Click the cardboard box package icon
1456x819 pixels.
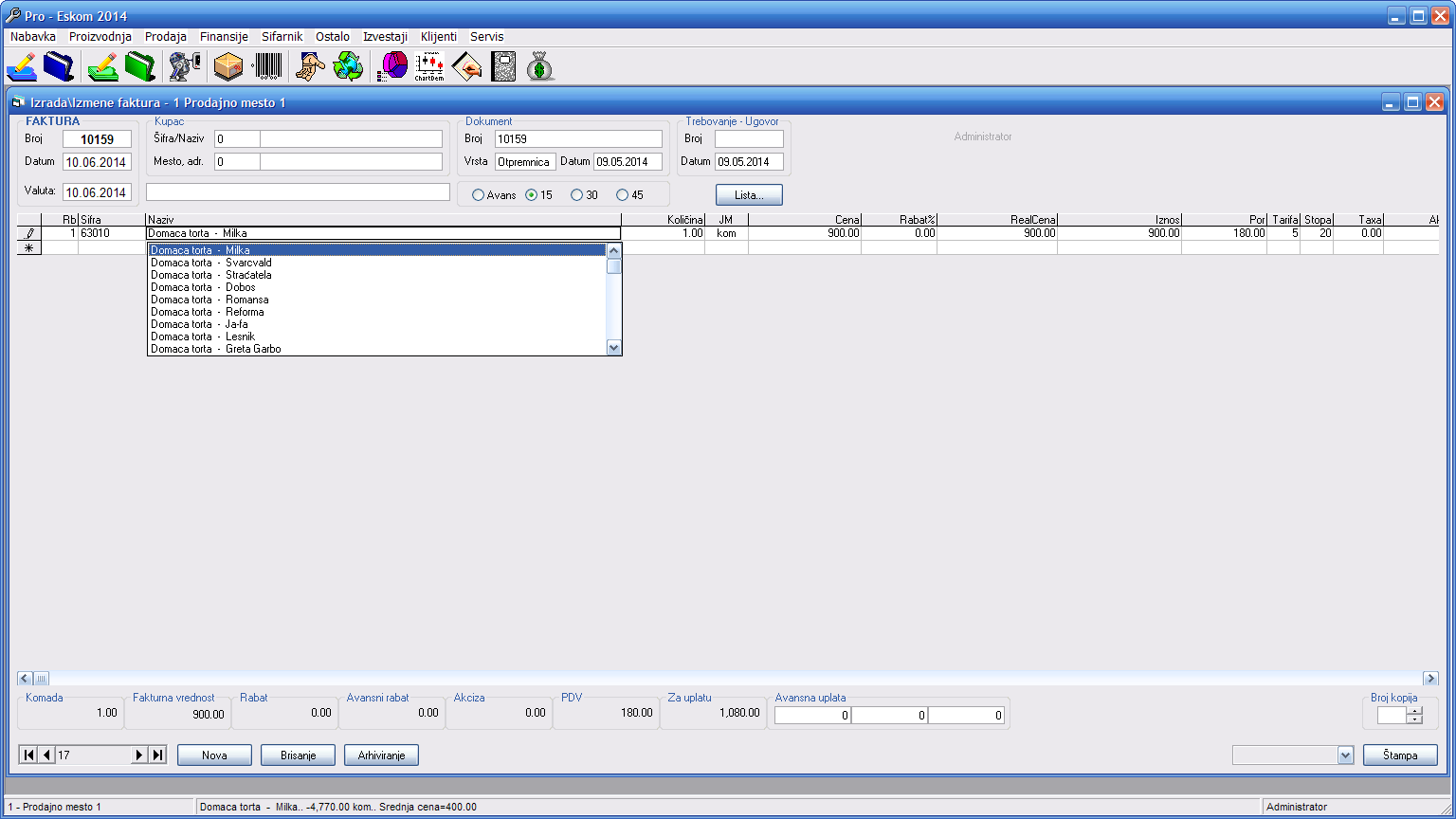point(228,66)
